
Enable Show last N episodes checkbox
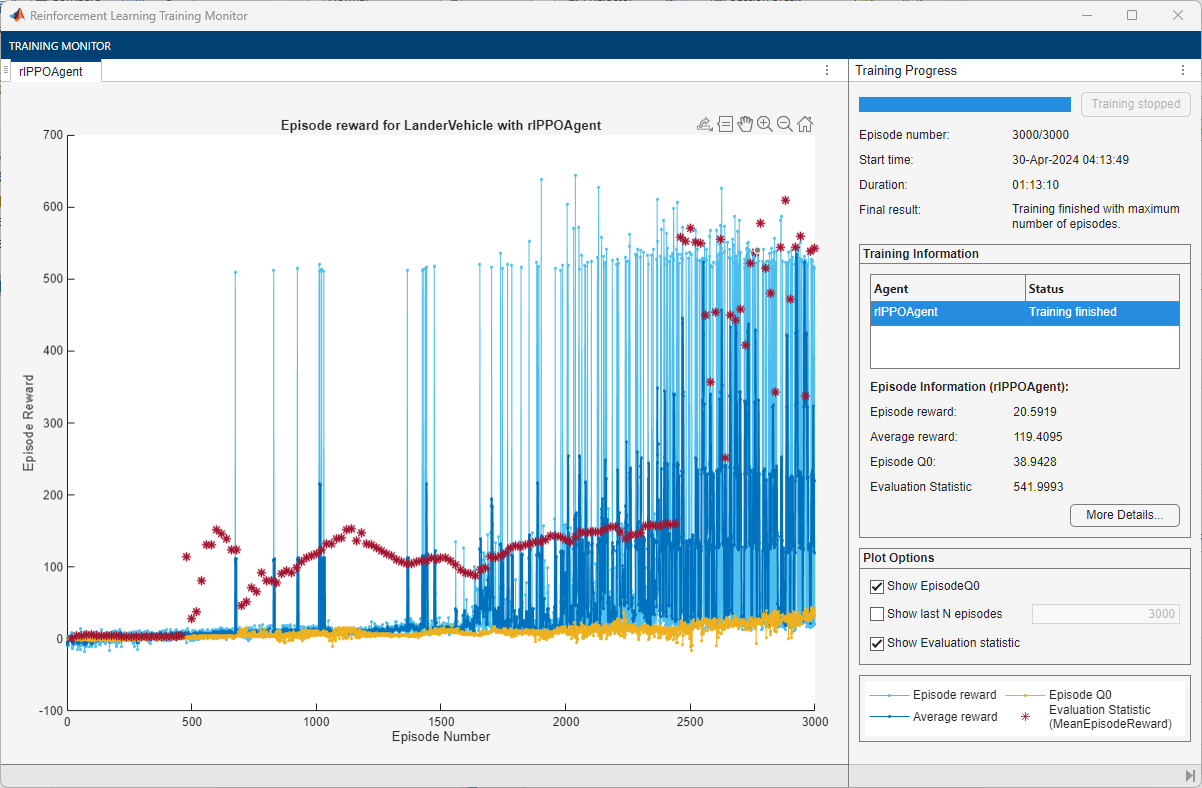click(877, 614)
